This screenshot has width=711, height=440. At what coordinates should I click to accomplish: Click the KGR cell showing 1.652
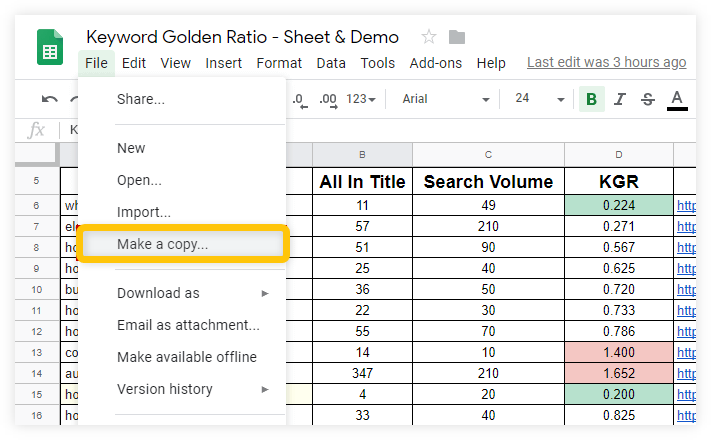(x=619, y=371)
